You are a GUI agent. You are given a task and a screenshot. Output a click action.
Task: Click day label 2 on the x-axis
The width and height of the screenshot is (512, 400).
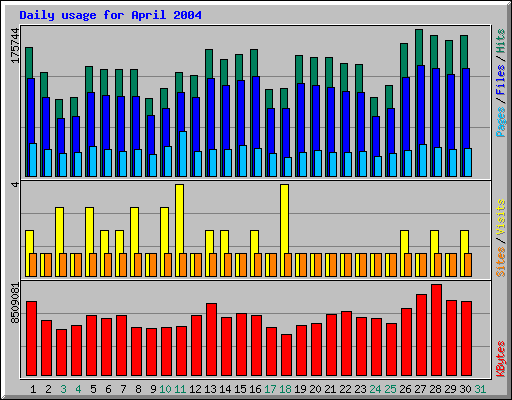pyautogui.click(x=48, y=389)
